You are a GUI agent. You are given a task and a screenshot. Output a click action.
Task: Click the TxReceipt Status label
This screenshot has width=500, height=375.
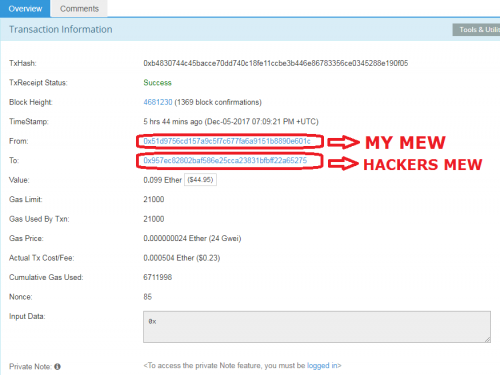click(x=38, y=83)
